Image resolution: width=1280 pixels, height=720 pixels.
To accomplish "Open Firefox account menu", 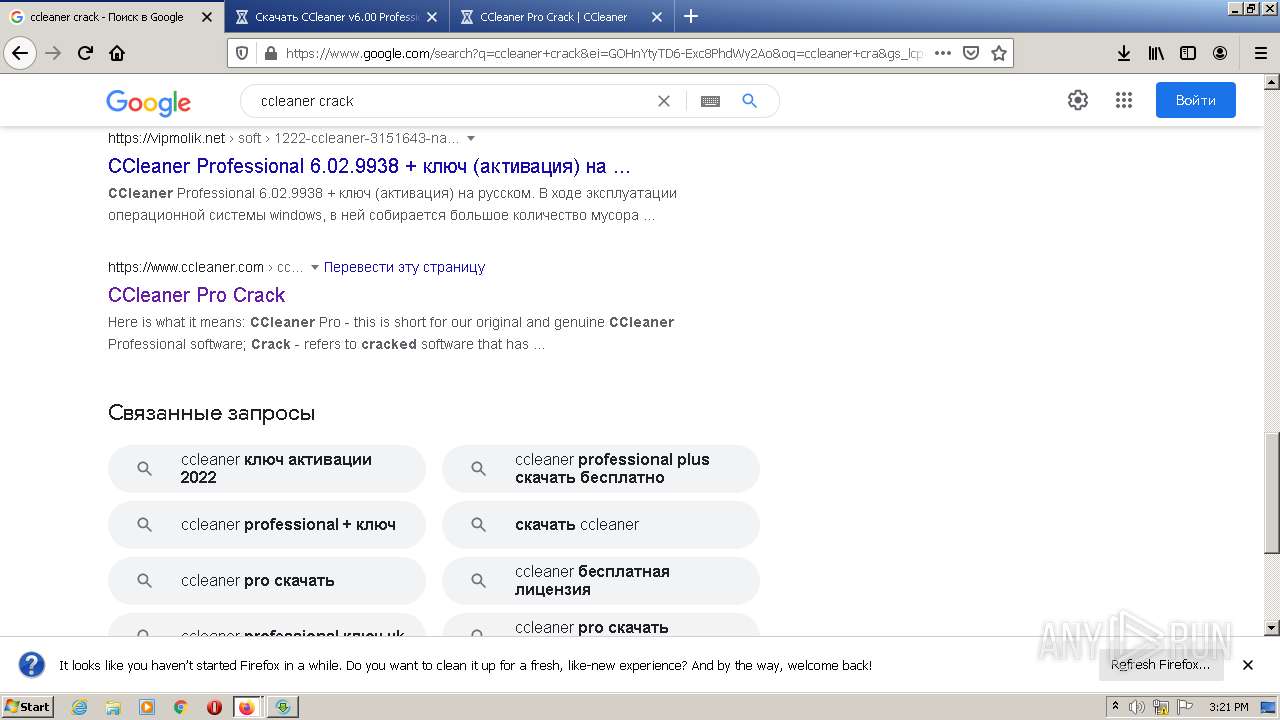I will (1220, 53).
